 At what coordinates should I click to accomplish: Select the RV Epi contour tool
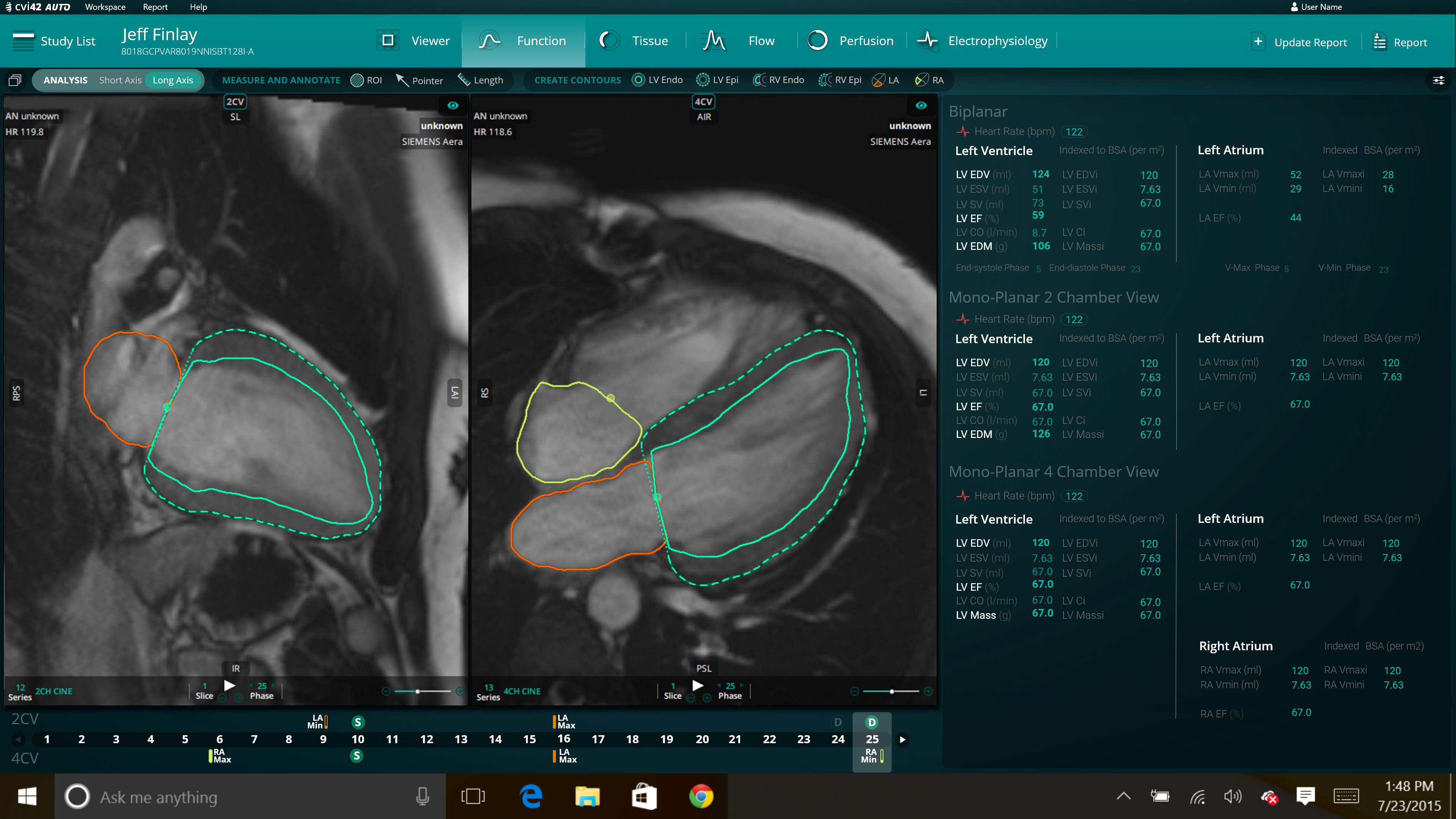tap(840, 80)
